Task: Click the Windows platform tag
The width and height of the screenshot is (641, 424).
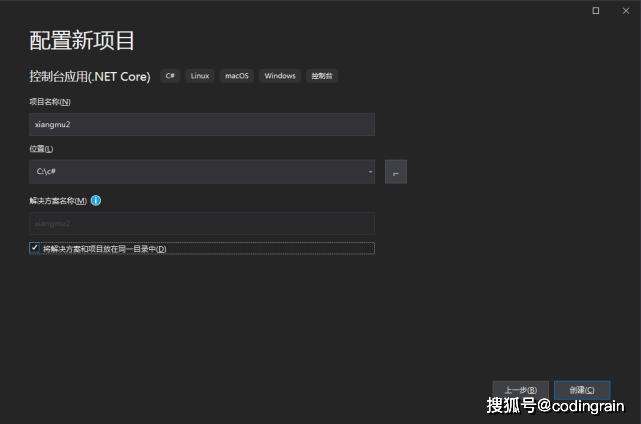Action: click(x=280, y=76)
